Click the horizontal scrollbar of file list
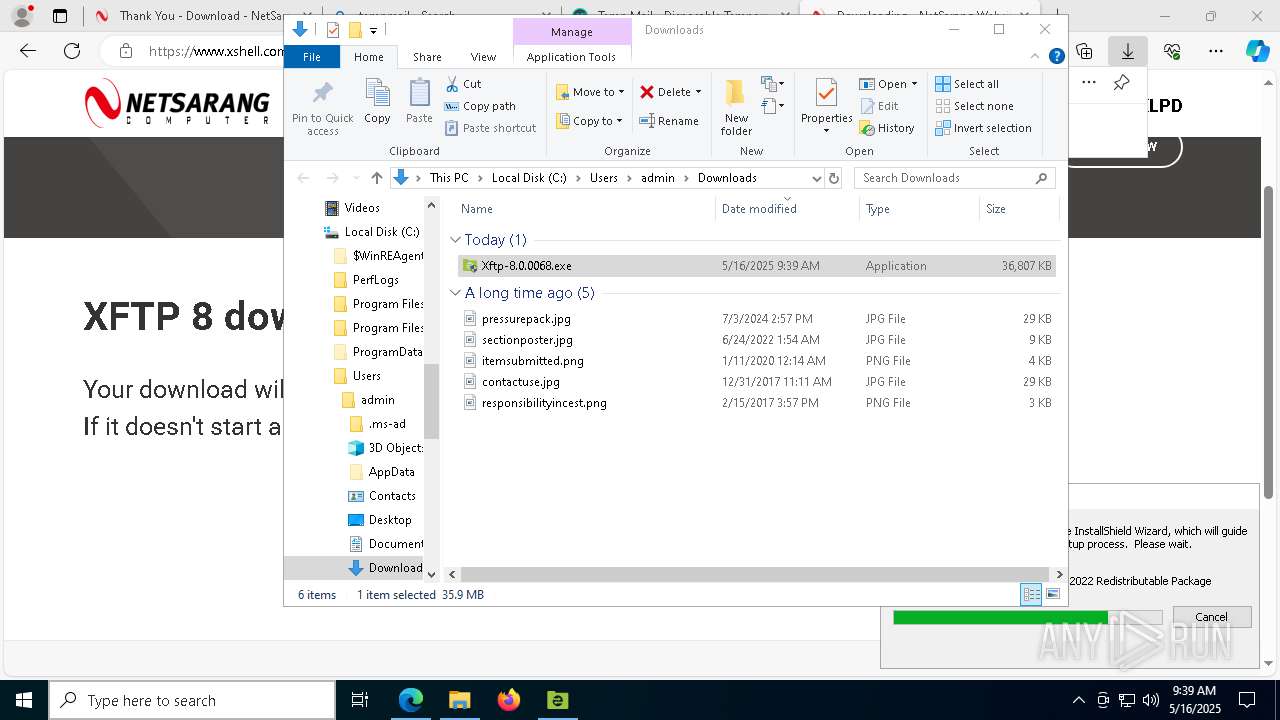1280x720 pixels. 755,574
